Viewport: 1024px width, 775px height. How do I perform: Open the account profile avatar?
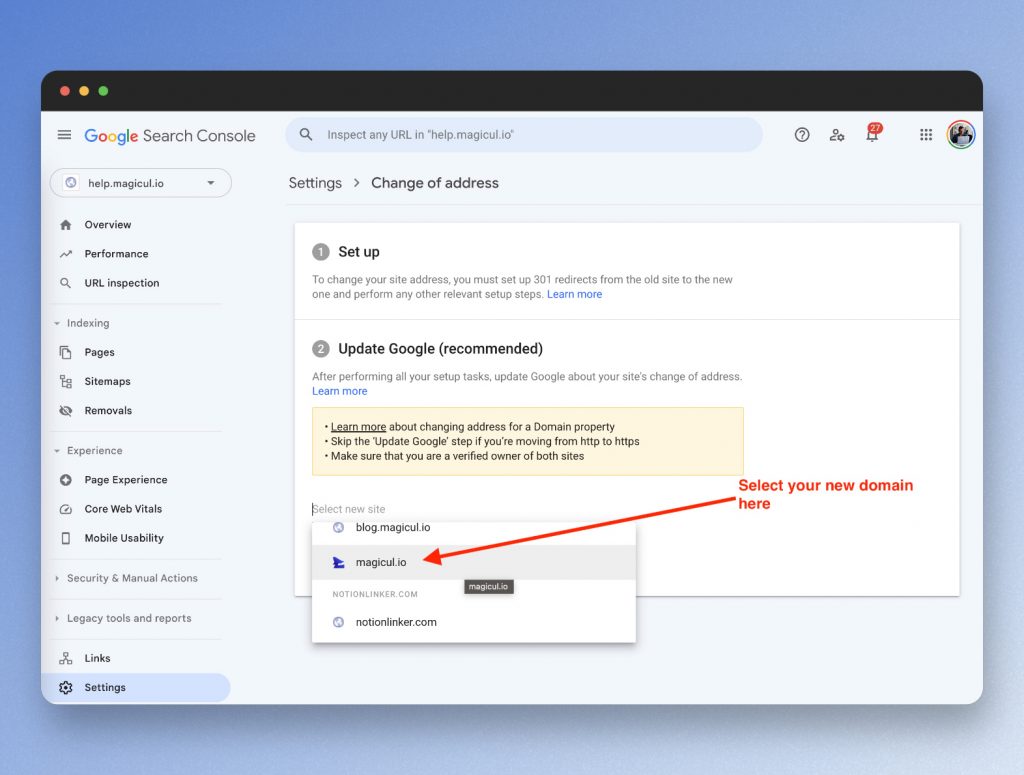[x=961, y=134]
